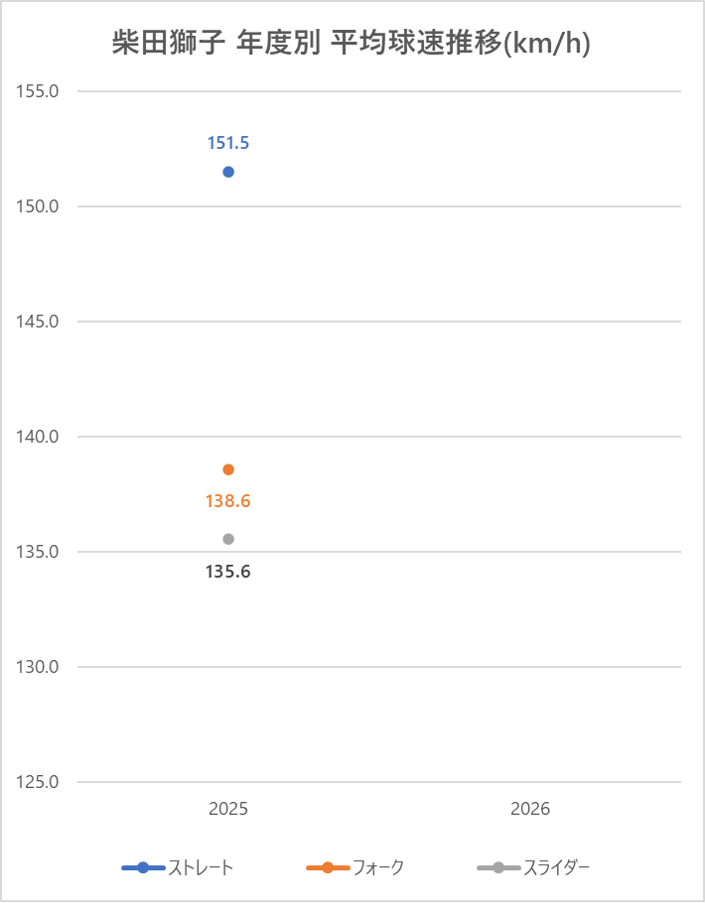Click the gray スライダー data point marker
The height and width of the screenshot is (903, 705).
[x=228, y=539]
